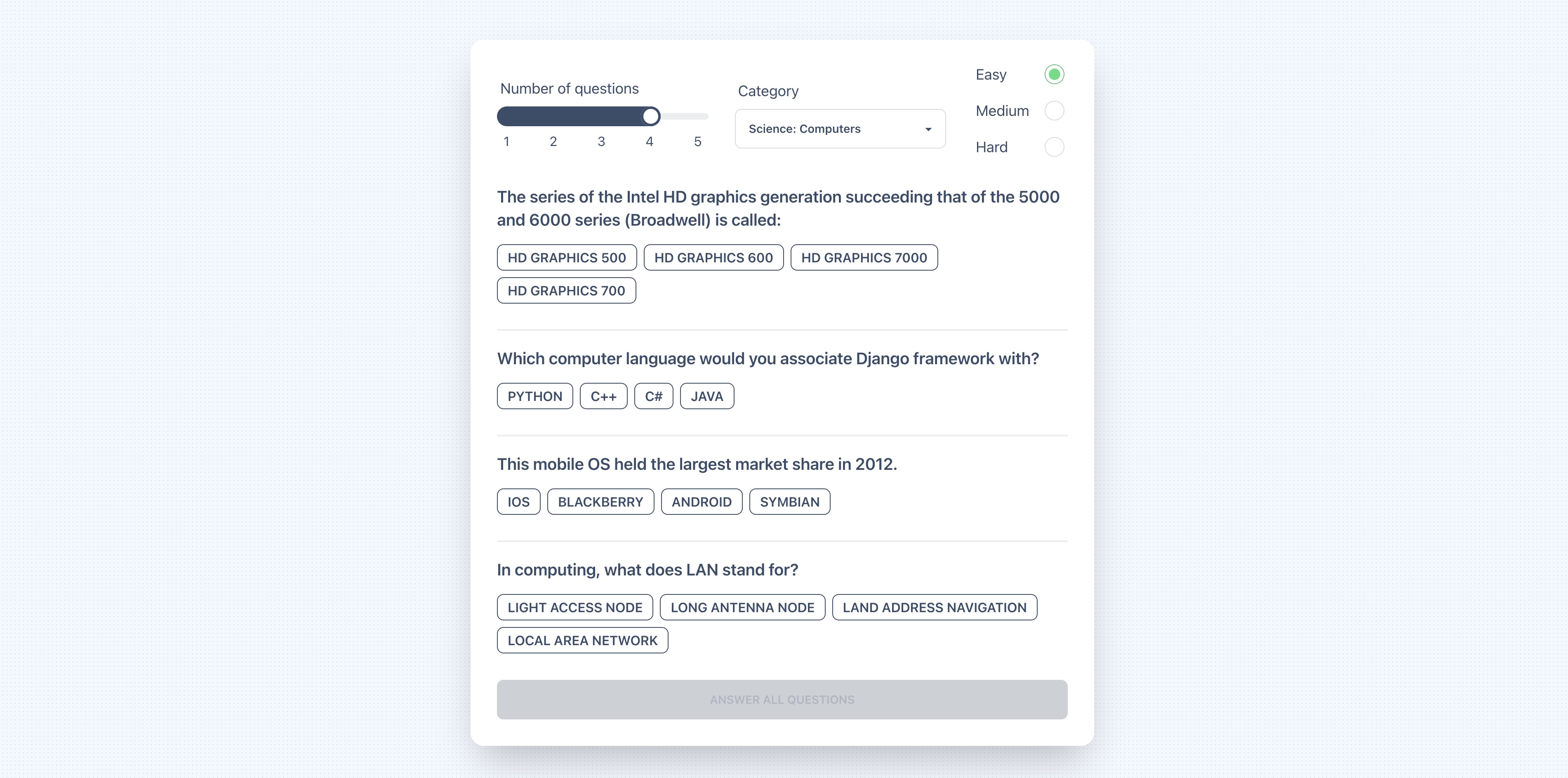Select ANDROID for the mobile OS question
The height and width of the screenshot is (778, 1568).
pyautogui.click(x=701, y=502)
